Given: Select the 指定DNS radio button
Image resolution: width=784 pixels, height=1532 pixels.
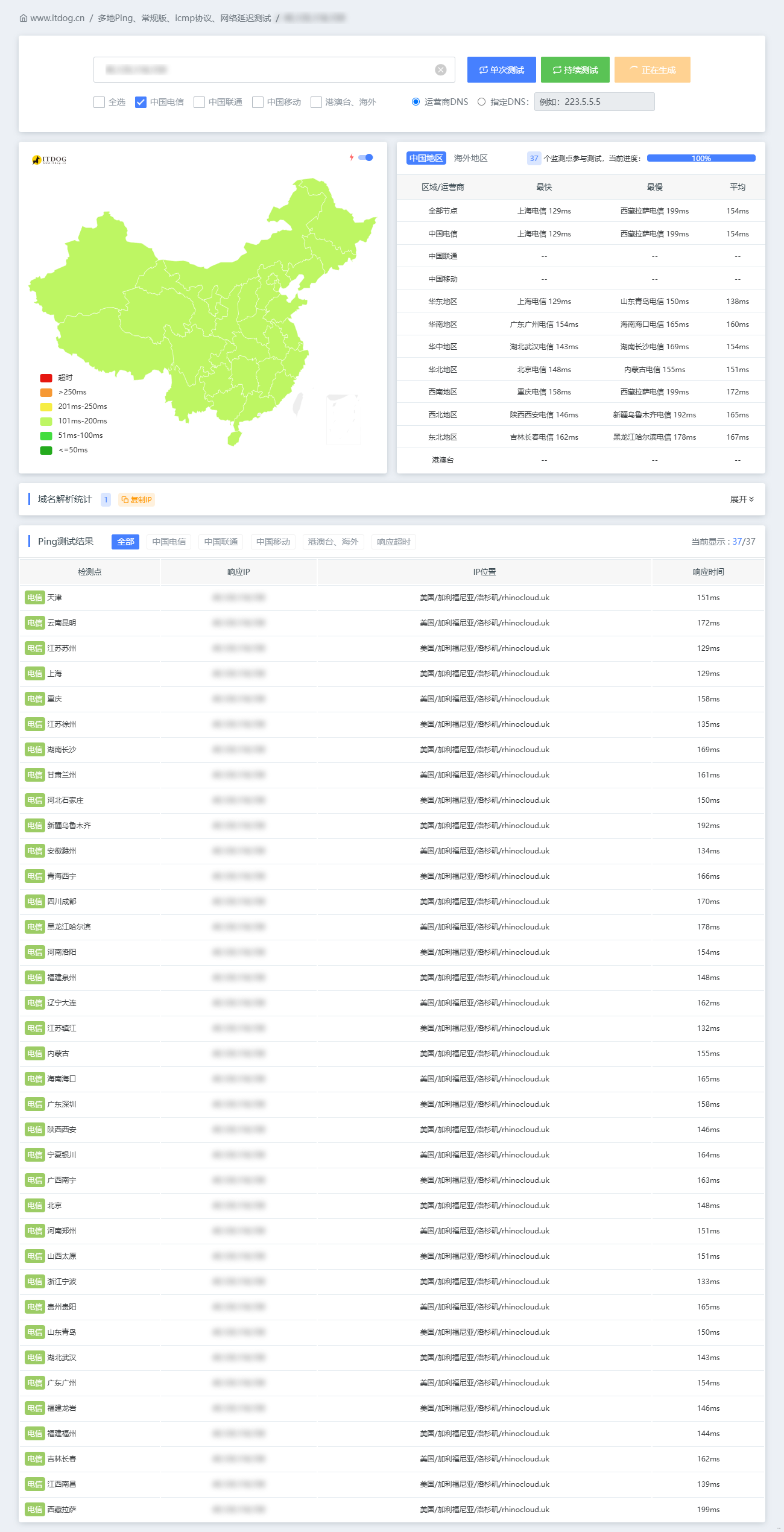Looking at the screenshot, I should [x=481, y=102].
